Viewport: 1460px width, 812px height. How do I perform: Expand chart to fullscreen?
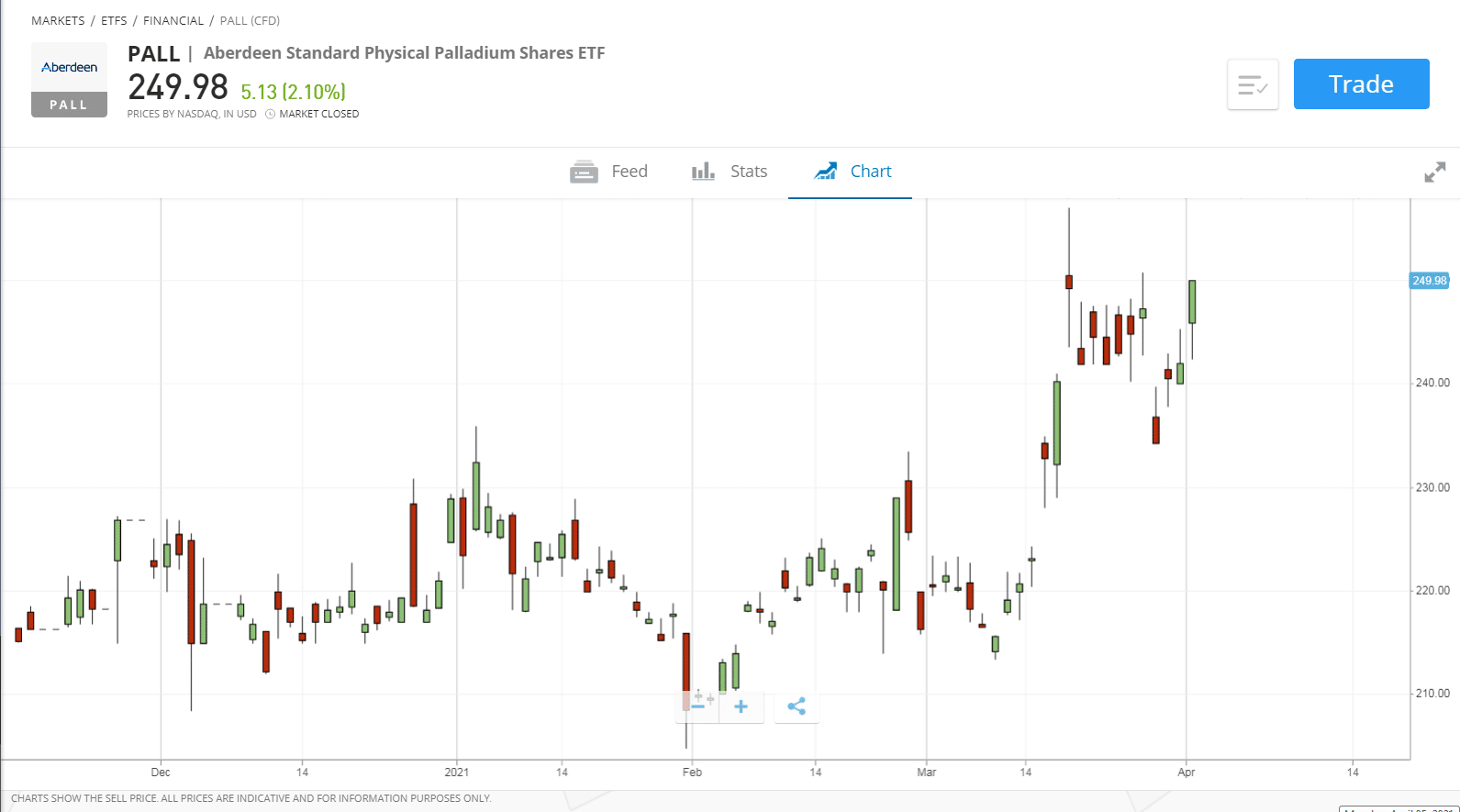pyautogui.click(x=1434, y=172)
